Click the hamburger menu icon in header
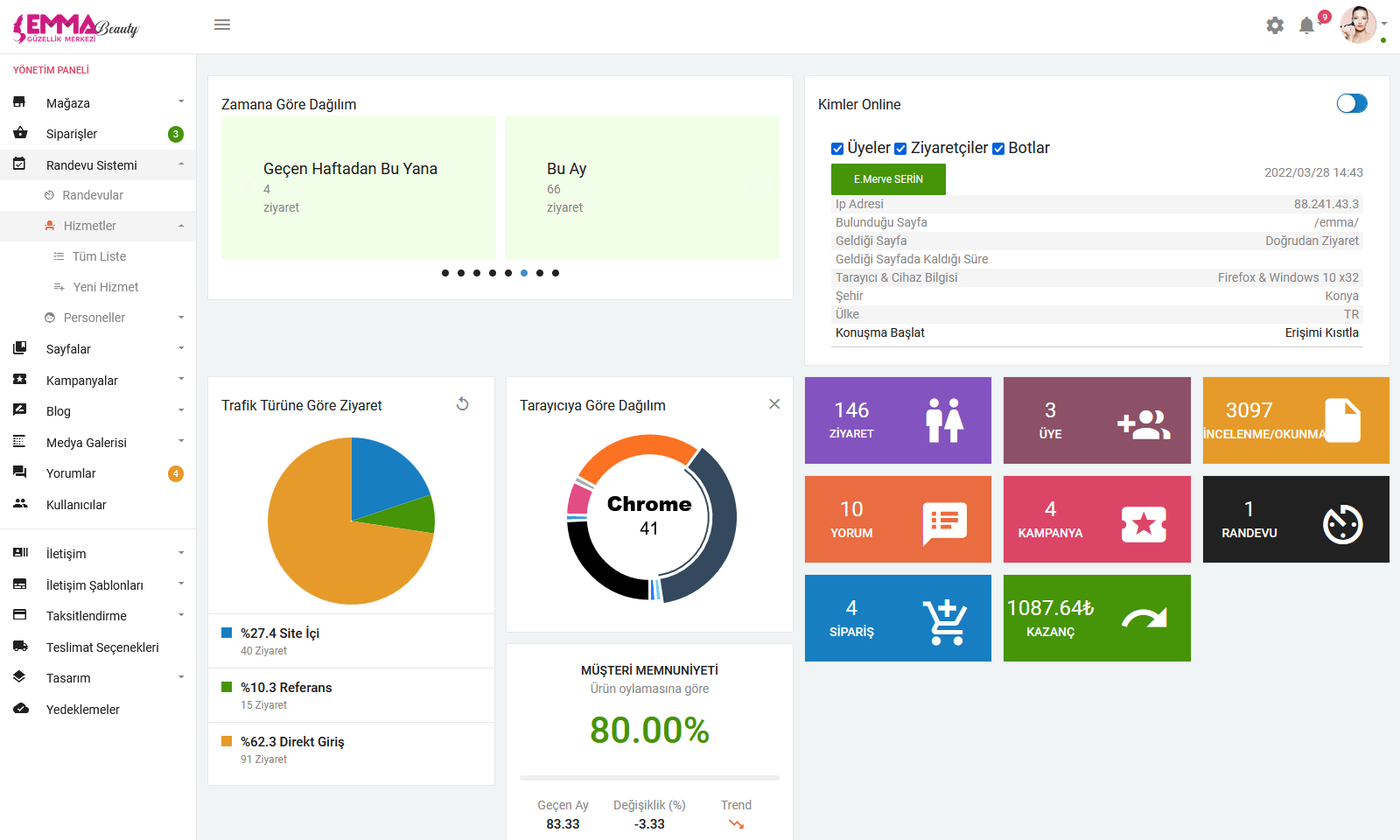The height and width of the screenshot is (840, 1400). tap(222, 24)
